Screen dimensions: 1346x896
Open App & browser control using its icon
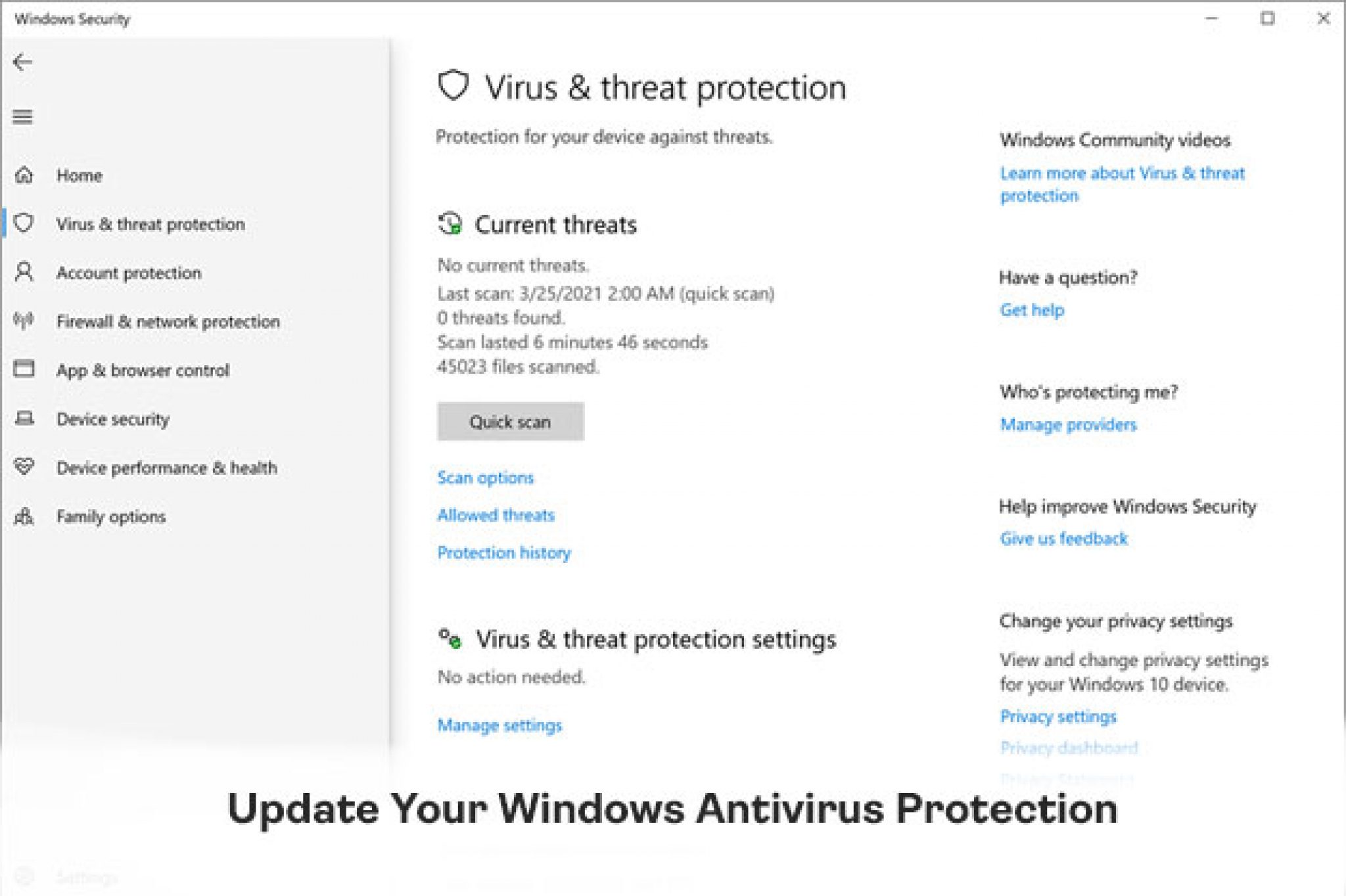click(x=24, y=370)
